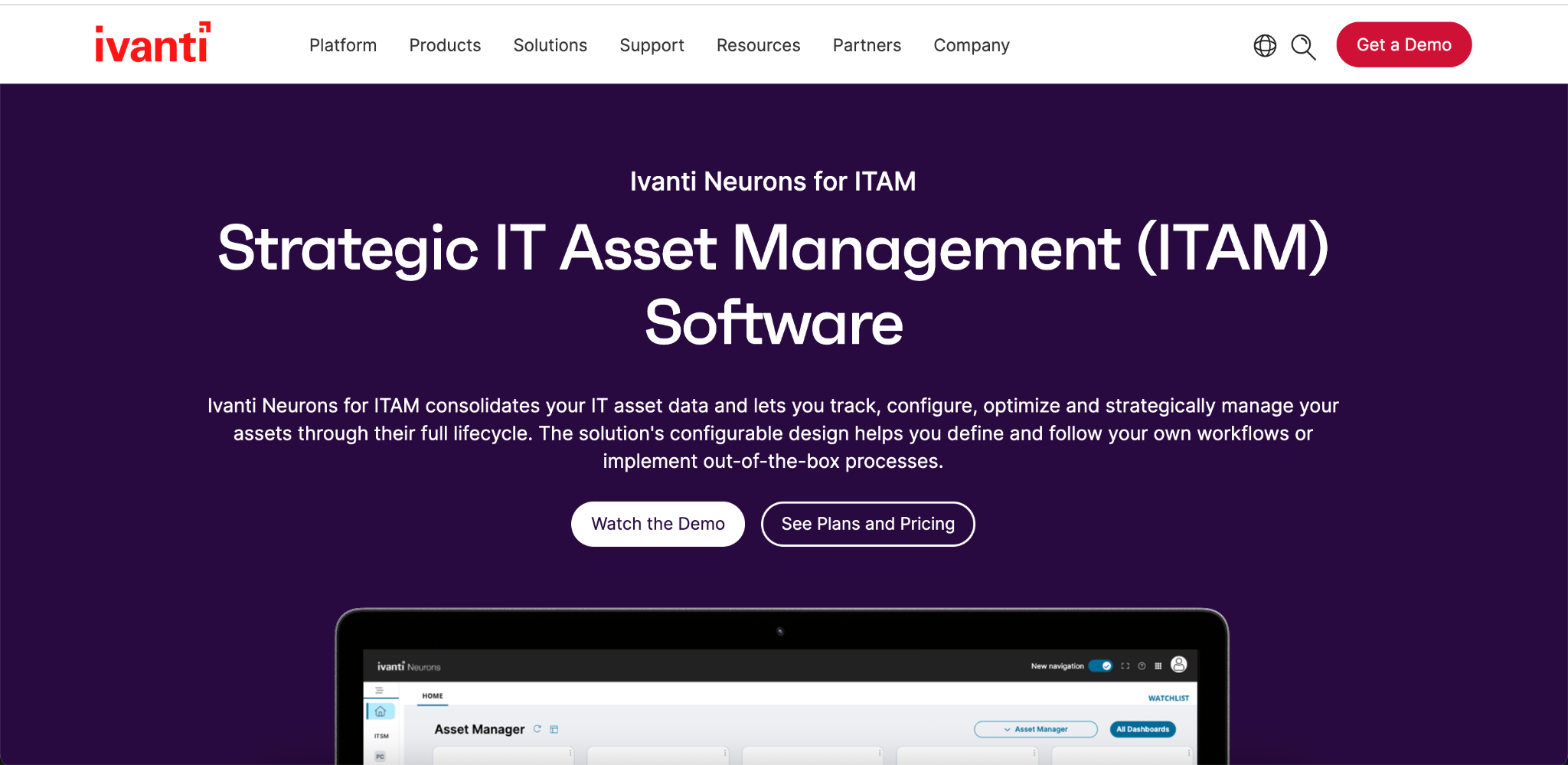
Task: Click the home icon in the Neurons sidebar
Action: point(381,711)
